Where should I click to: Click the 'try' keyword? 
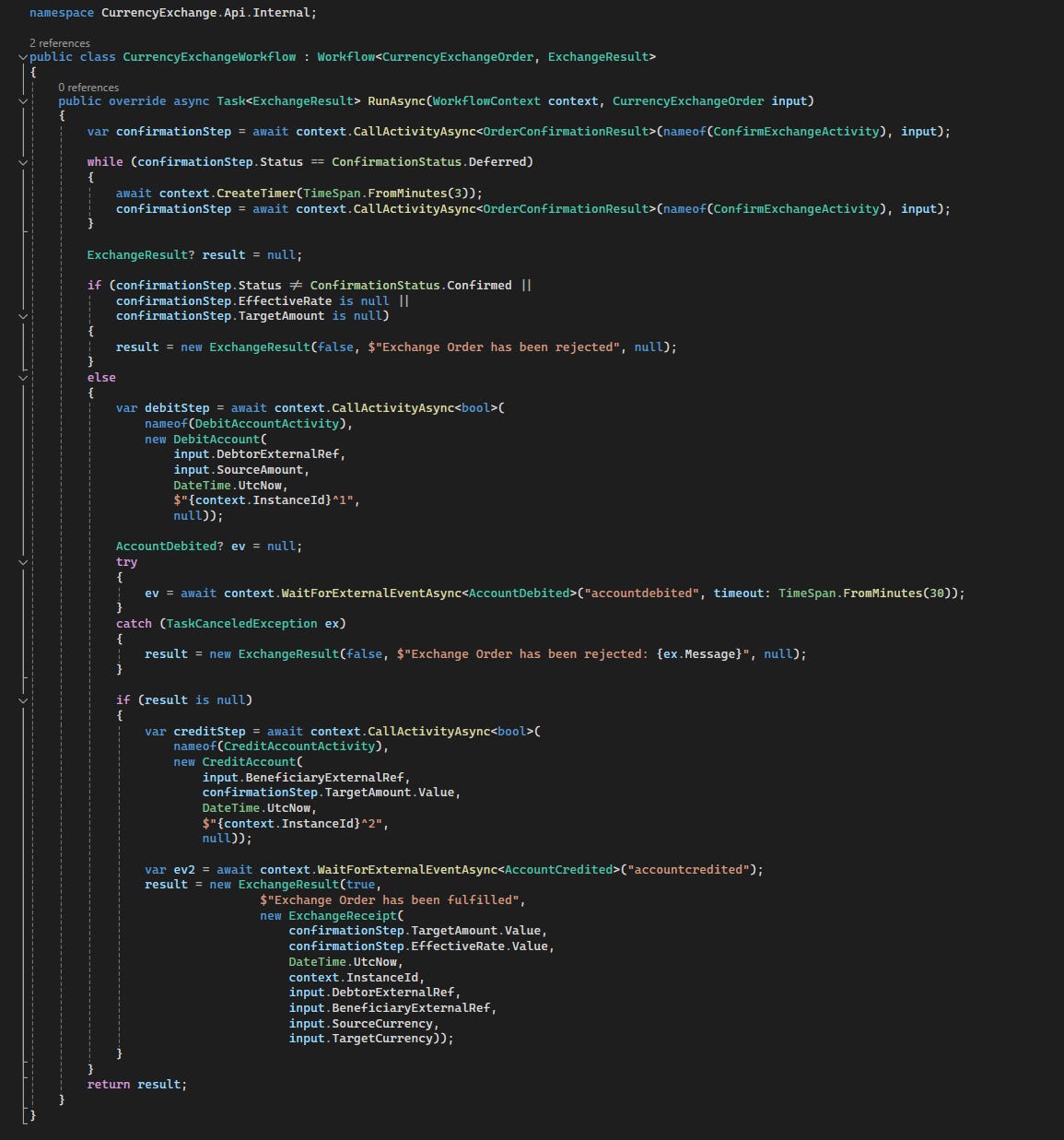(126, 562)
